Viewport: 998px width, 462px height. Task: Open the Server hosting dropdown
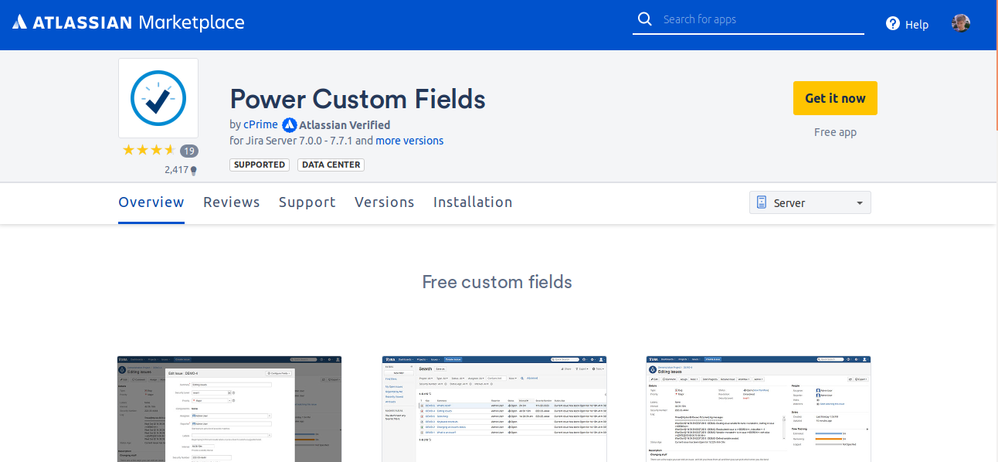click(x=810, y=203)
